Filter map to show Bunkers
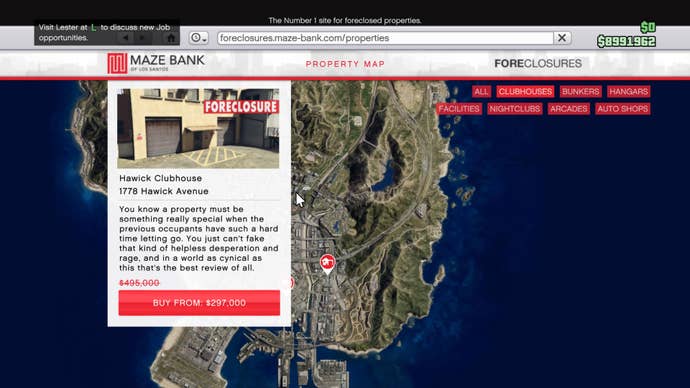 coord(580,92)
